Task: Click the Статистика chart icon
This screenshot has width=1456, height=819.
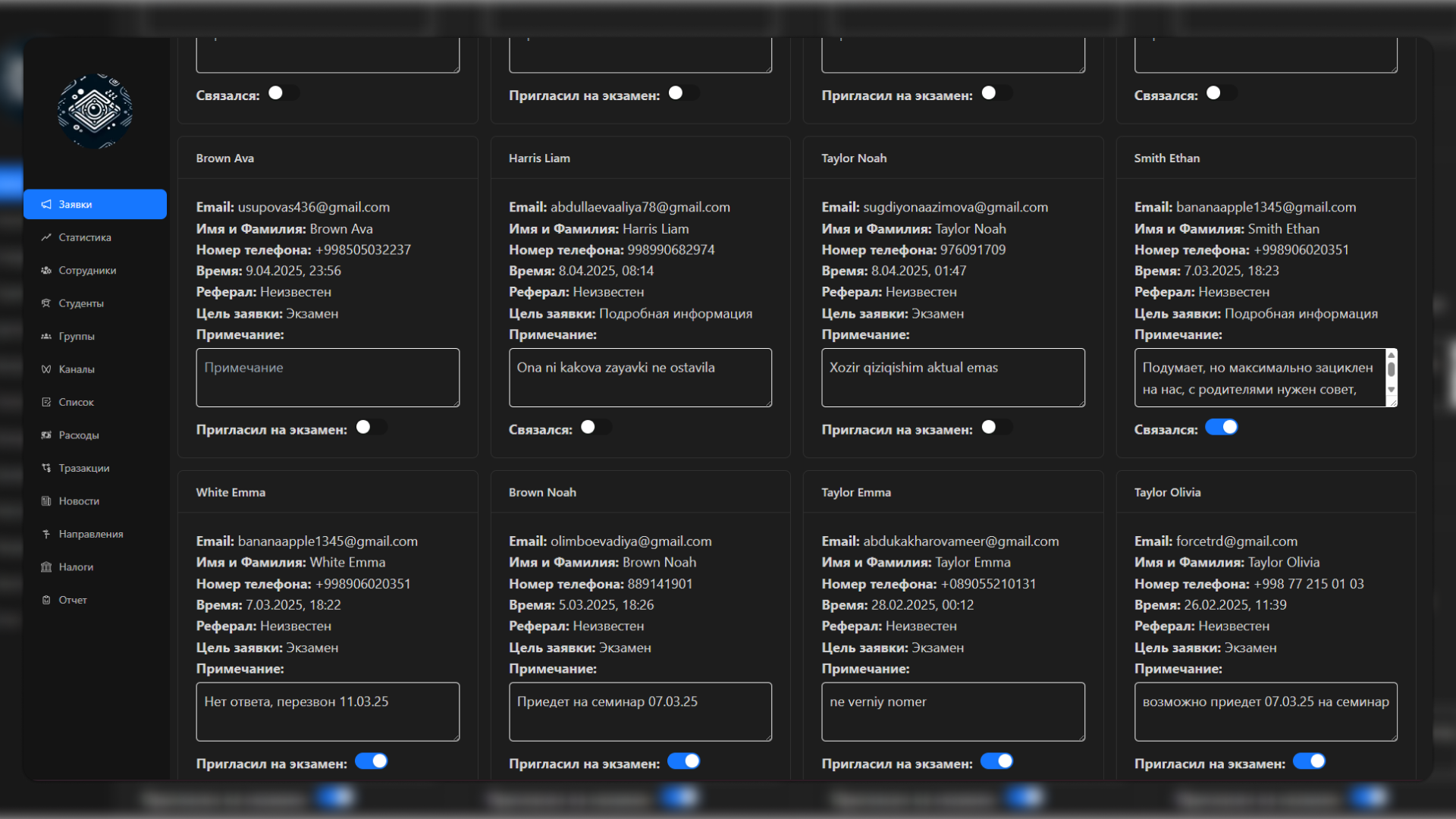Action: pyautogui.click(x=46, y=237)
